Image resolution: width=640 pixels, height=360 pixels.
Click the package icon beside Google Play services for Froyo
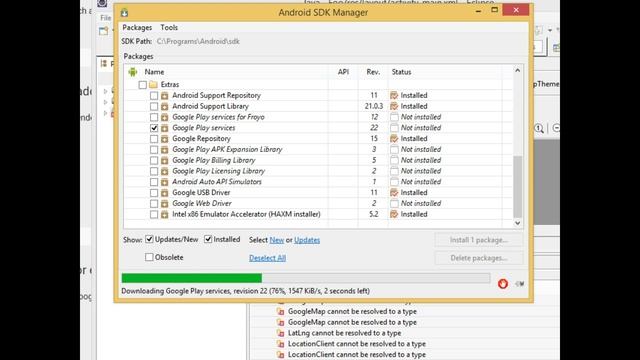click(x=164, y=117)
